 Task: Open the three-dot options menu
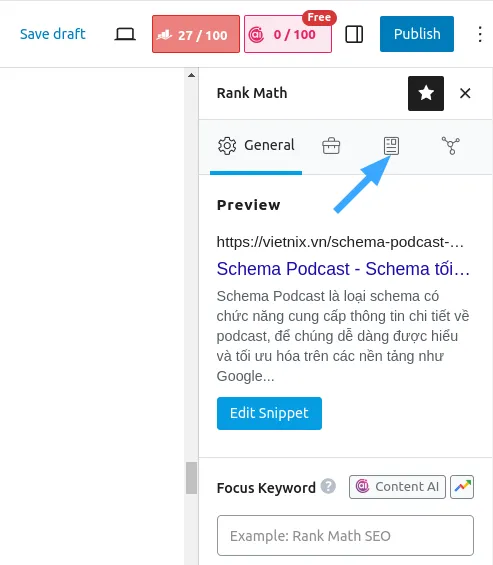point(480,34)
